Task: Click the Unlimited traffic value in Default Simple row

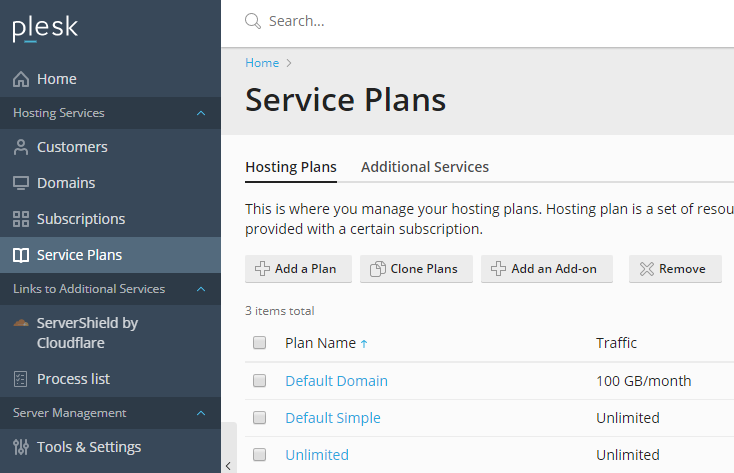Action: click(628, 418)
